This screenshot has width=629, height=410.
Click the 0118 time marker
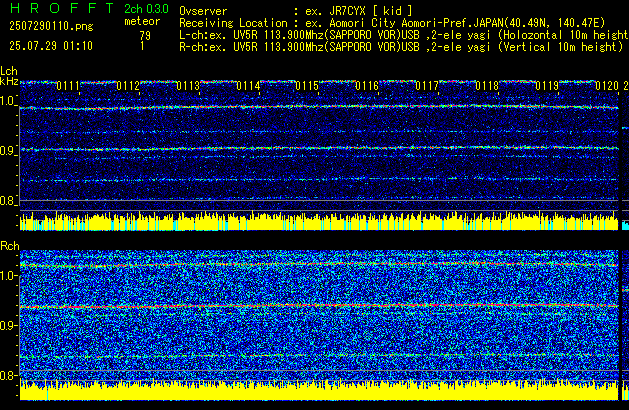[487, 86]
